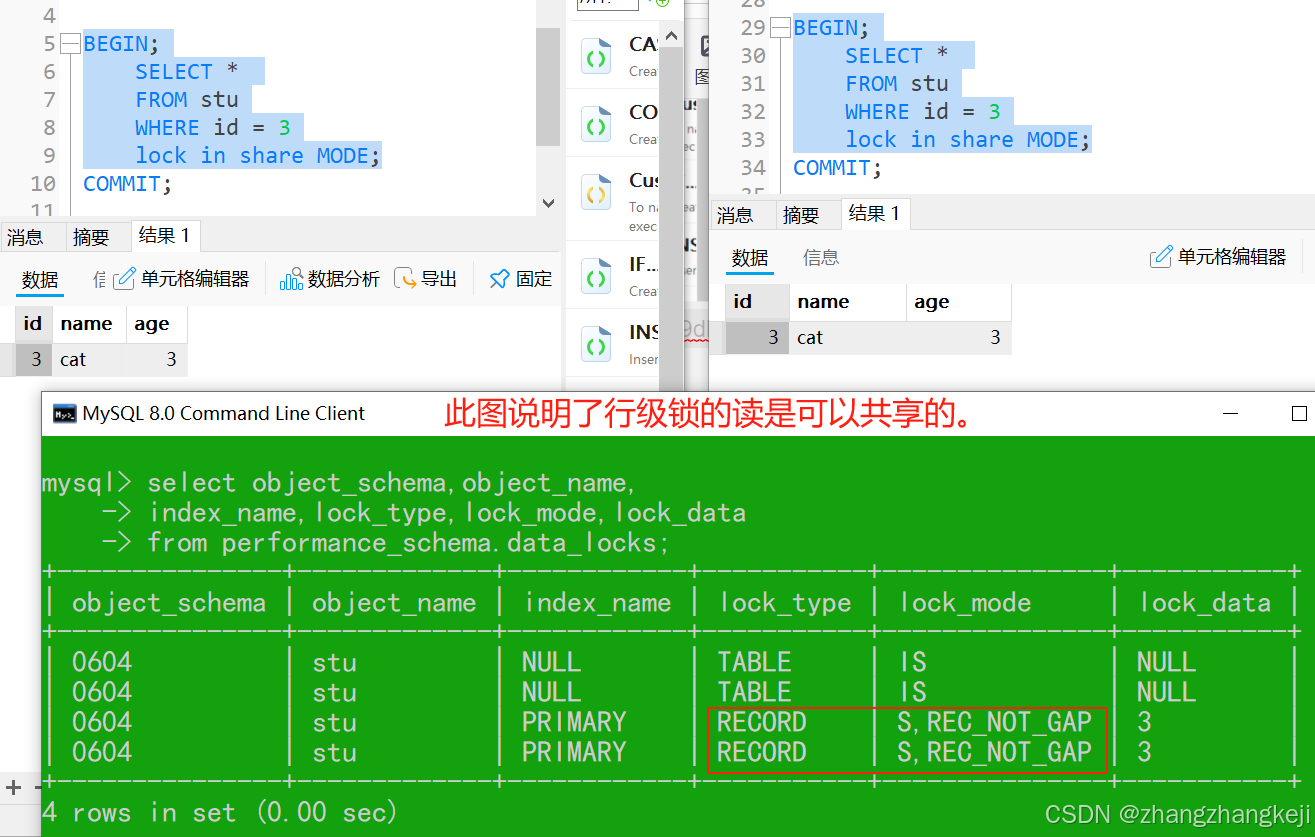The image size is (1315, 837).
Task: Click the index_name header in terminal
Action: [x=597, y=603]
